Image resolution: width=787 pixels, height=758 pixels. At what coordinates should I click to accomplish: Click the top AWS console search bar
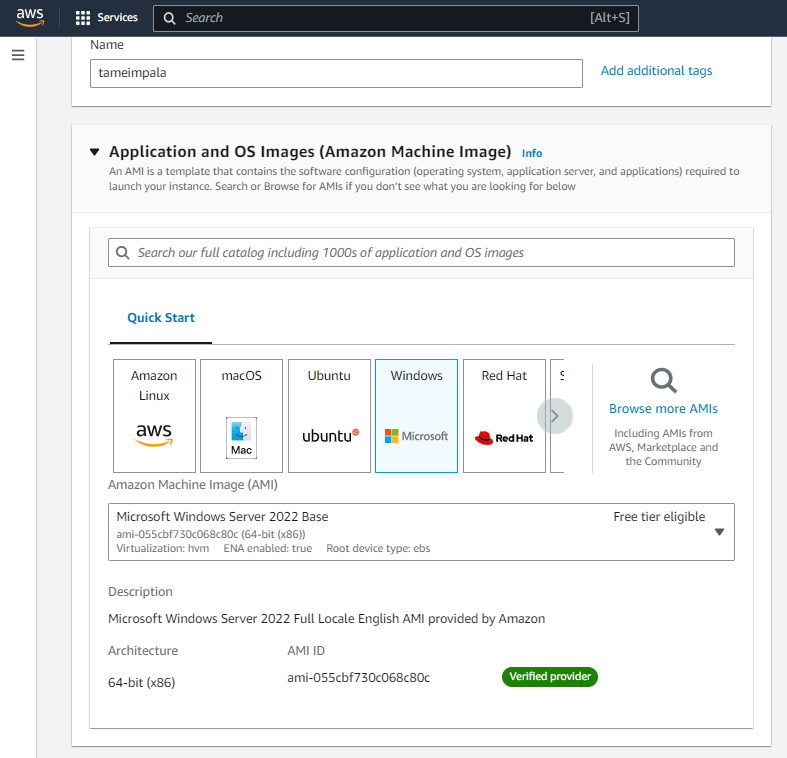(x=395, y=18)
